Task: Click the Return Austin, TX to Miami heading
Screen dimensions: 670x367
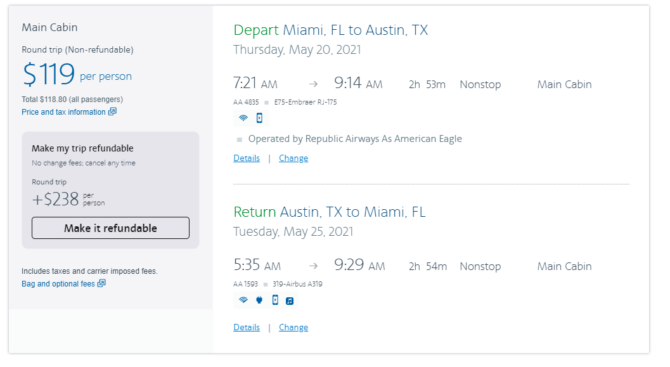Action: click(x=329, y=212)
